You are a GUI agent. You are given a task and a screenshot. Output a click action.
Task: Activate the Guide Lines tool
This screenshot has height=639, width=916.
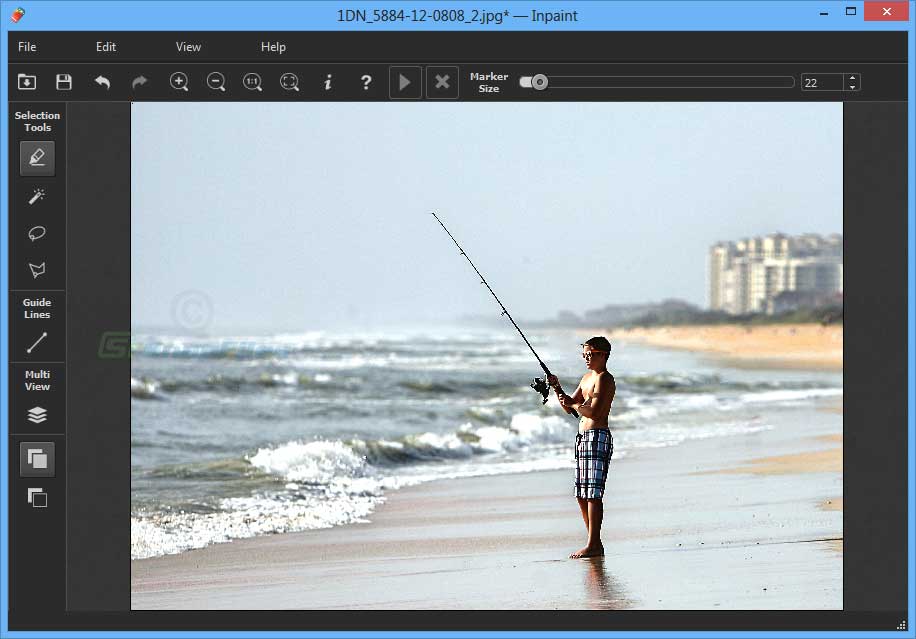coord(37,342)
